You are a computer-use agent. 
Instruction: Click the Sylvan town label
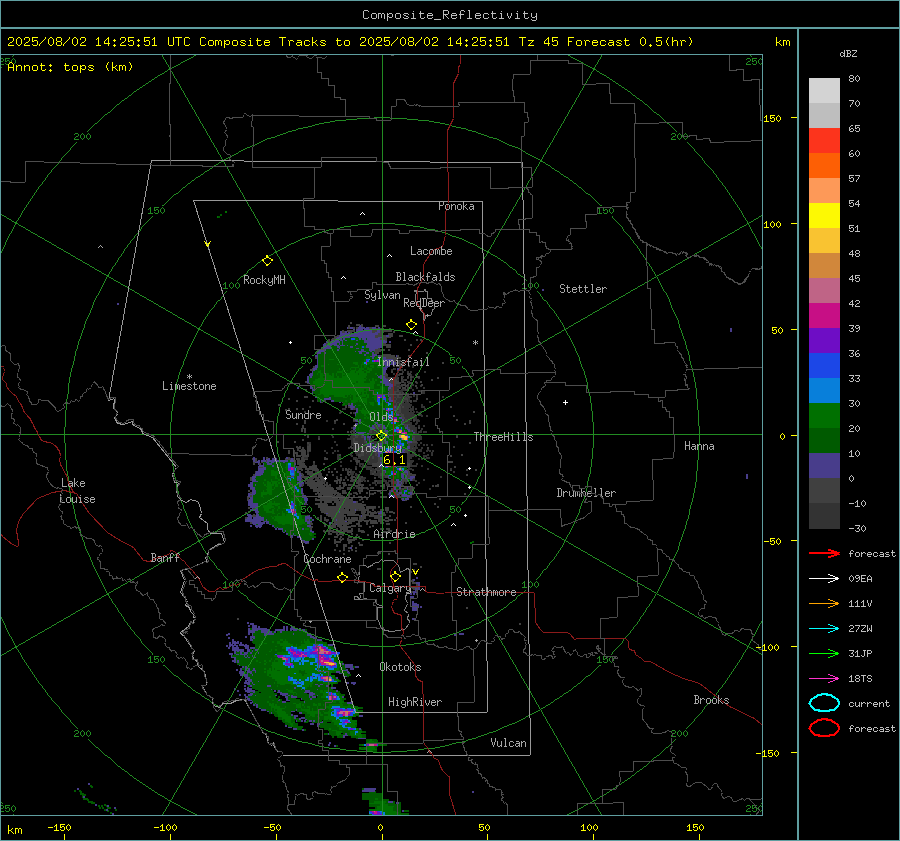(x=382, y=295)
